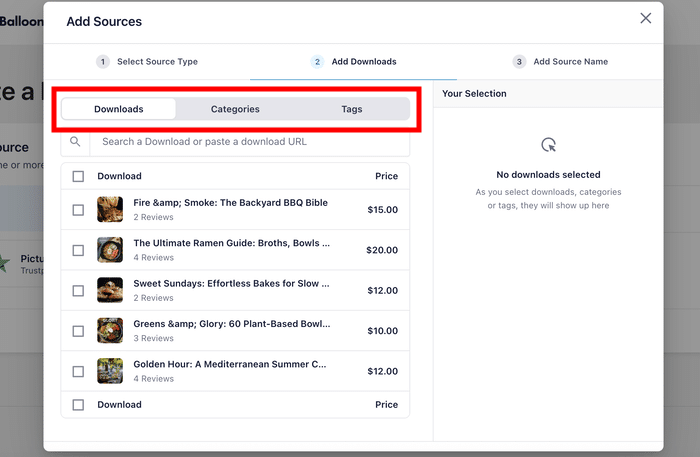
Task: Click the Greens & Glory thumbnail
Action: pyautogui.click(x=110, y=331)
